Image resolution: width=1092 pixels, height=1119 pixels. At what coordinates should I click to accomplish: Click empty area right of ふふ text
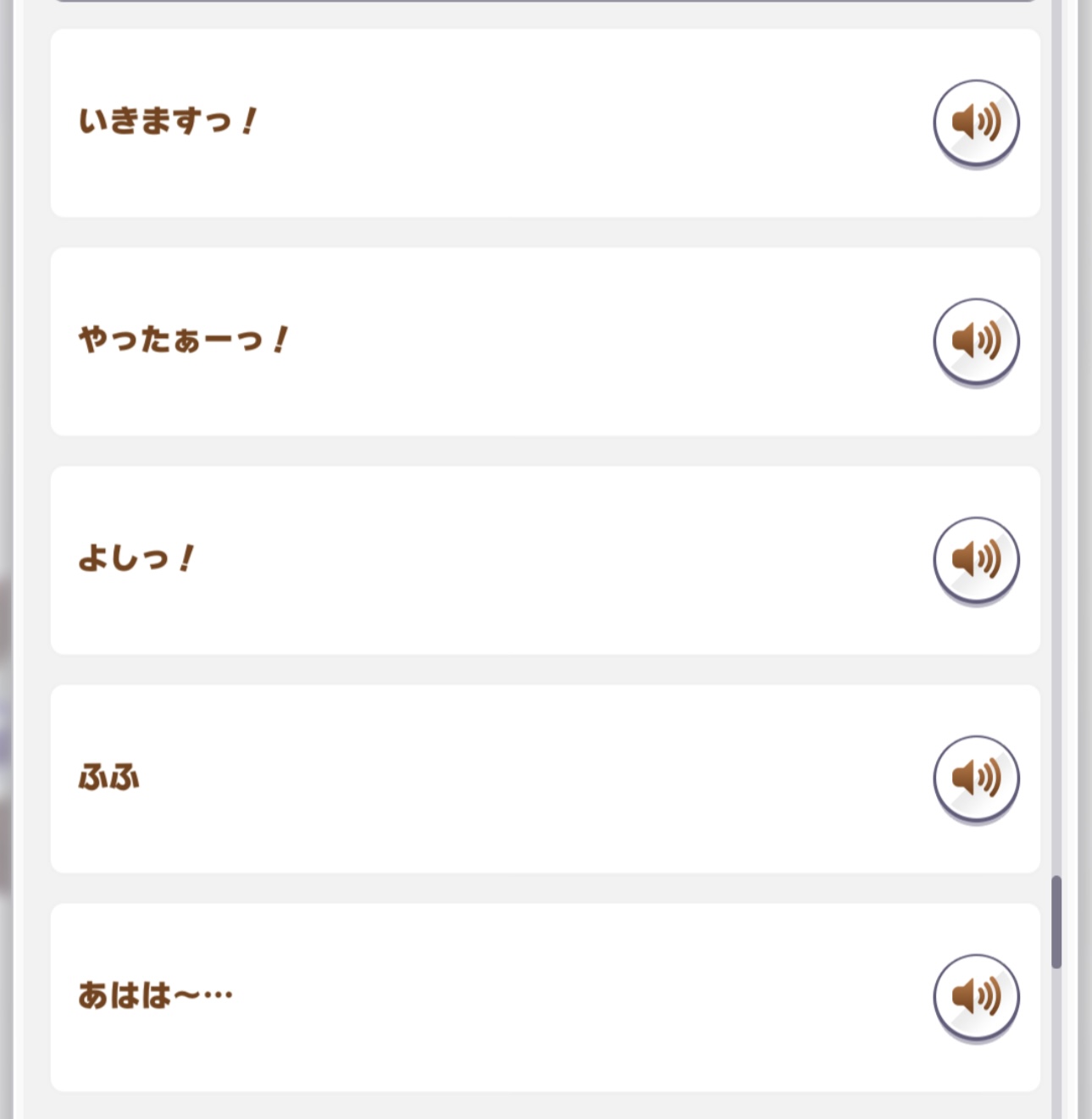tap(534, 778)
